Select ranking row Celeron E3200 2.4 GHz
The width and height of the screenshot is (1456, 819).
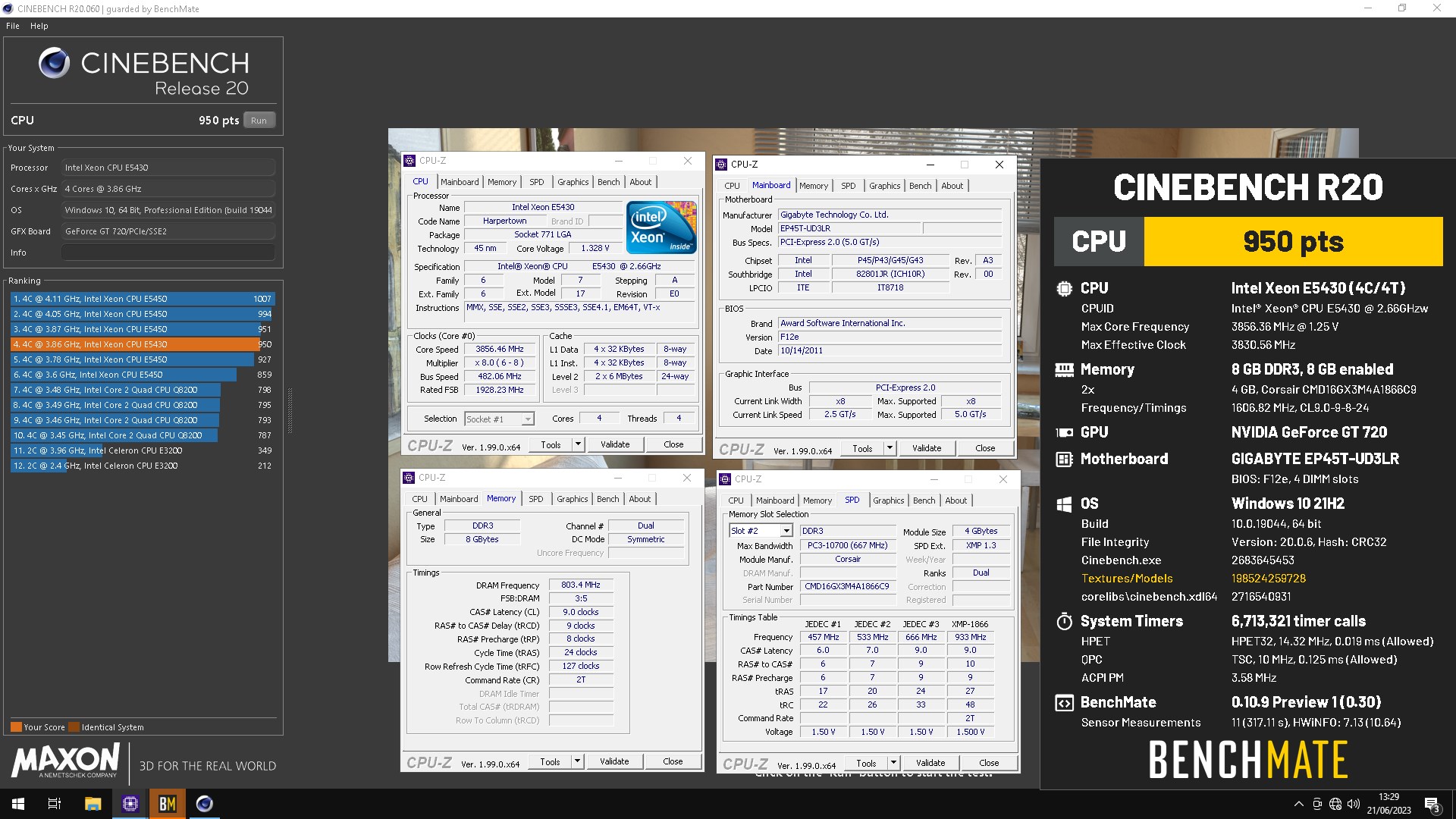tap(142, 466)
